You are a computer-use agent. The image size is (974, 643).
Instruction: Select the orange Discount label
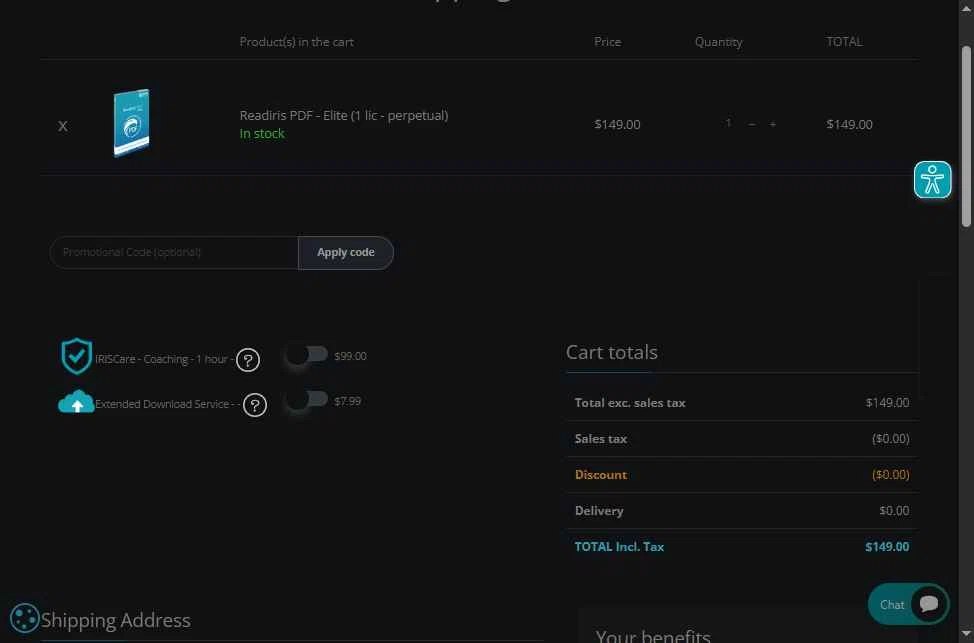pyautogui.click(x=601, y=475)
